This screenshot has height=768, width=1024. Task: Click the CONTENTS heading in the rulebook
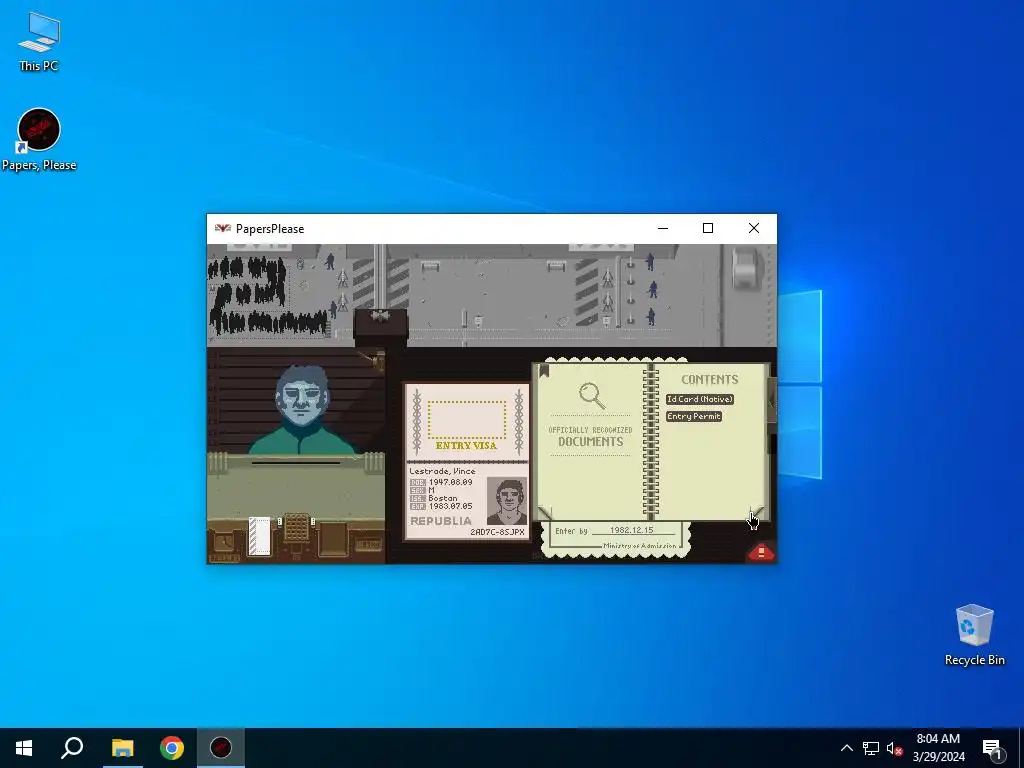coord(710,379)
